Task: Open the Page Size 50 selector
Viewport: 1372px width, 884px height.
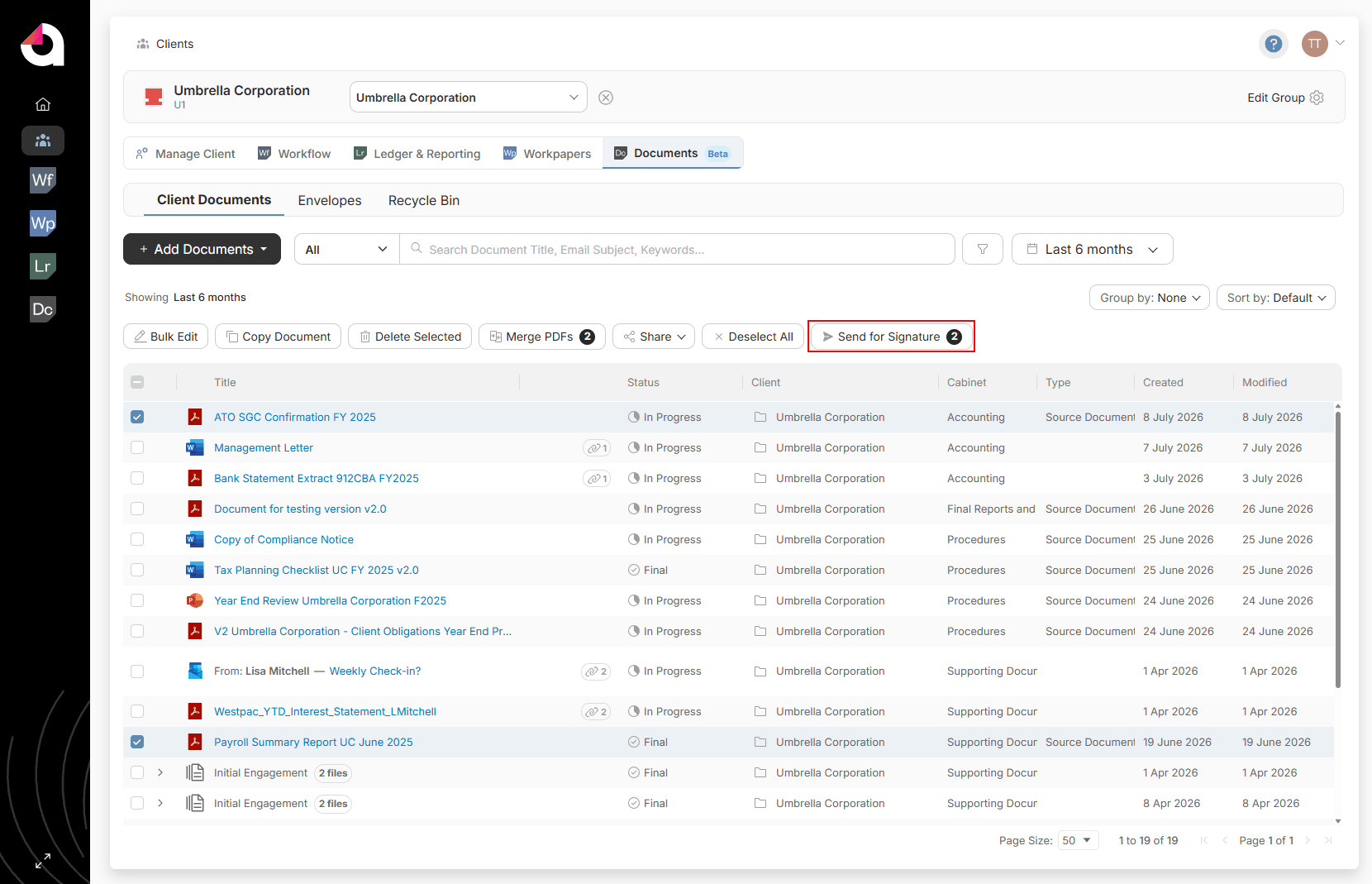Action: pos(1078,840)
